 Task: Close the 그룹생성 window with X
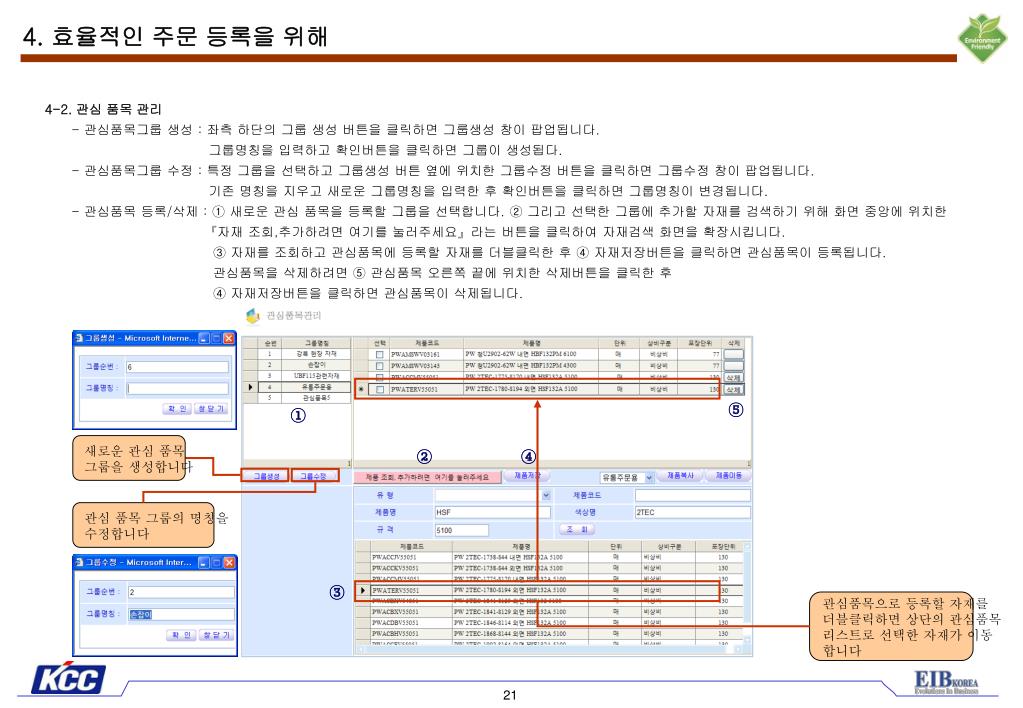click(x=228, y=338)
